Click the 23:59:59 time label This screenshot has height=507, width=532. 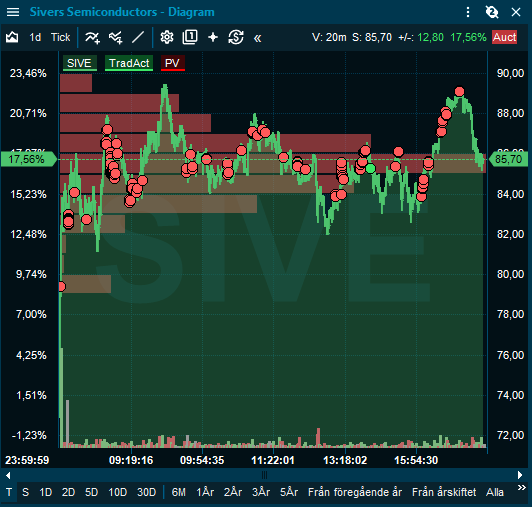[27, 460]
